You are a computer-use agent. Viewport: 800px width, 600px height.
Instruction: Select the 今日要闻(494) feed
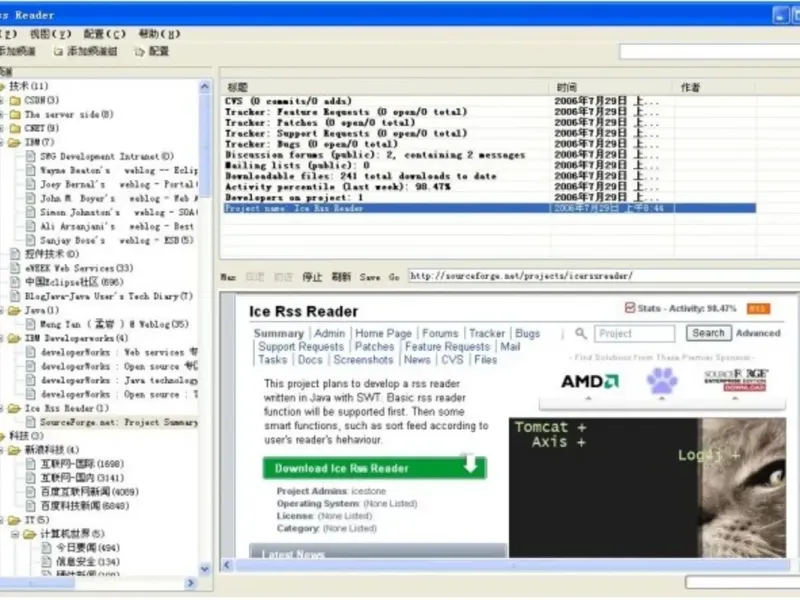coord(88,548)
